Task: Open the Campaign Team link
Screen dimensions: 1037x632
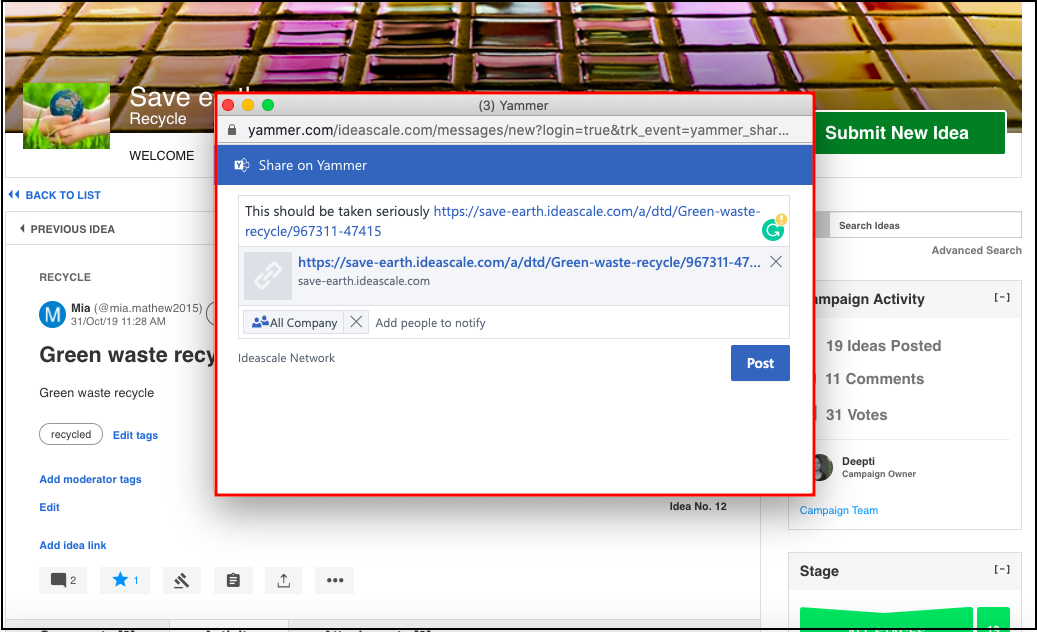Action: 839,510
